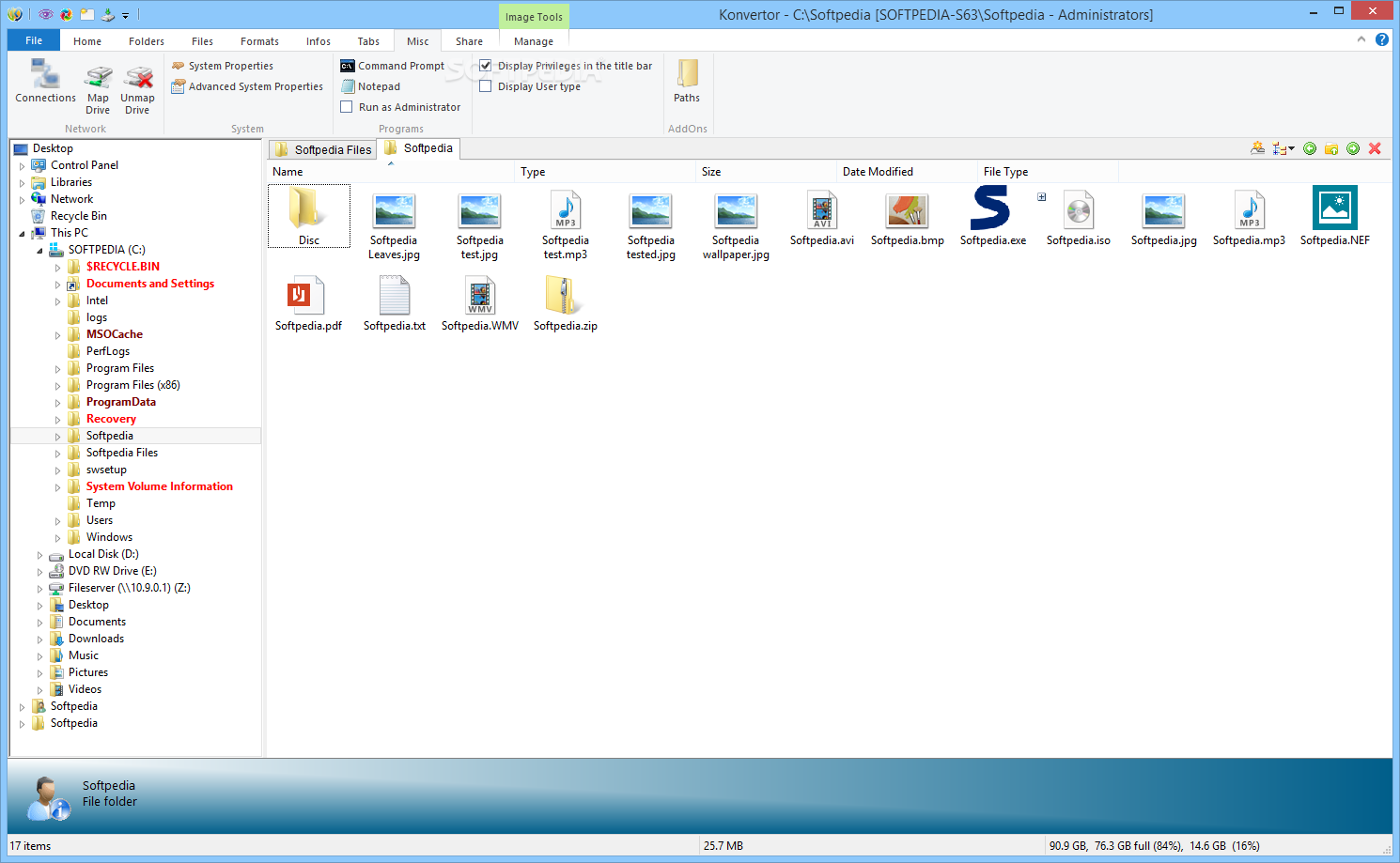Go back with the green left arrow
The image size is (1400, 863).
pos(1310,148)
